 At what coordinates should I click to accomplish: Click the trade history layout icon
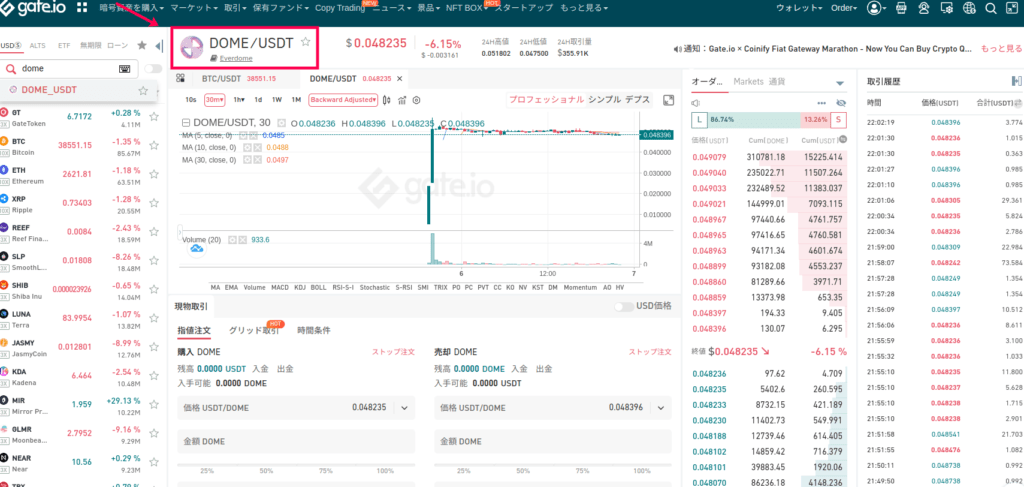click(1016, 81)
